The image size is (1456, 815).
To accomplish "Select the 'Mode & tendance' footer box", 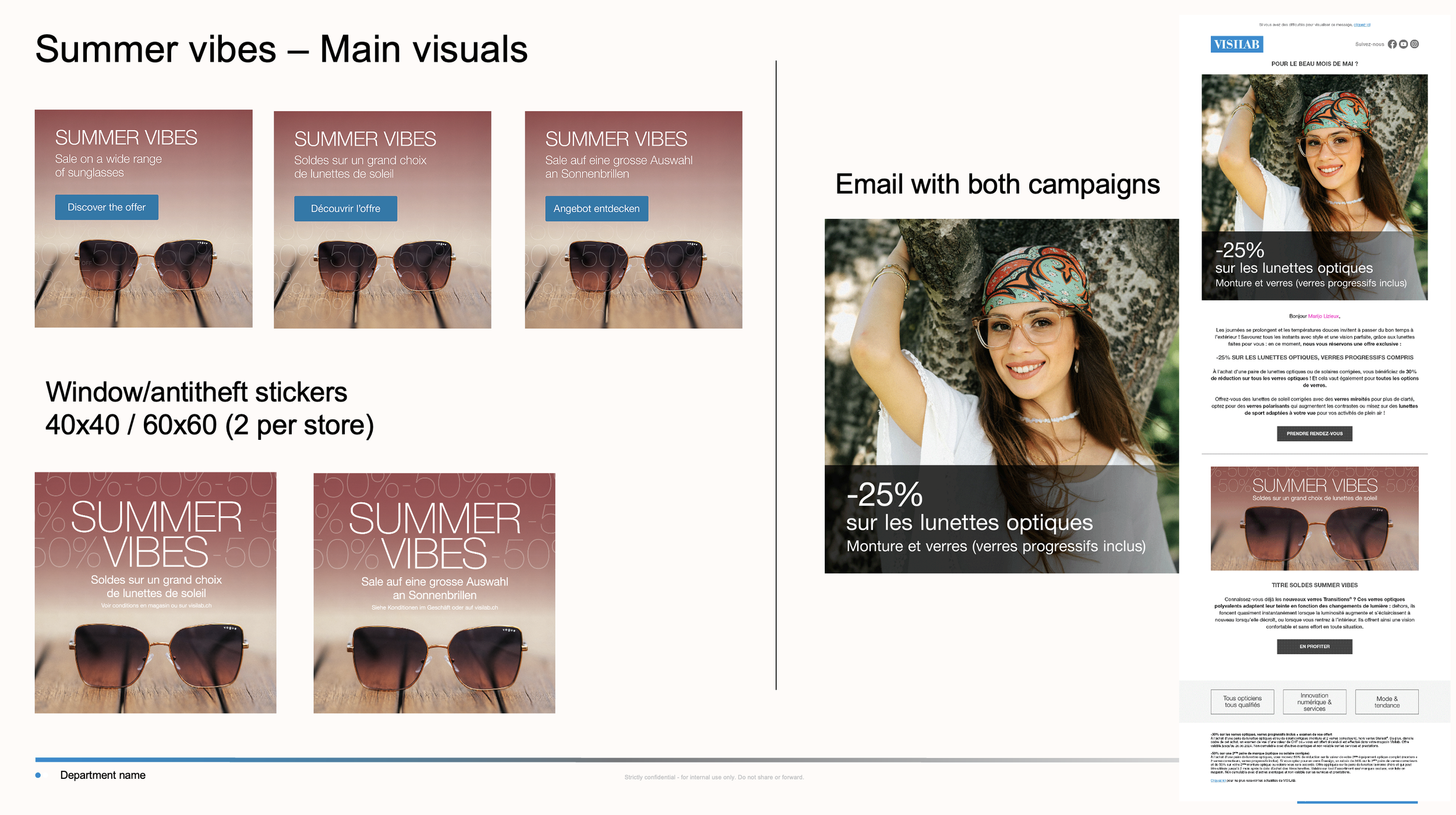I will (1387, 702).
